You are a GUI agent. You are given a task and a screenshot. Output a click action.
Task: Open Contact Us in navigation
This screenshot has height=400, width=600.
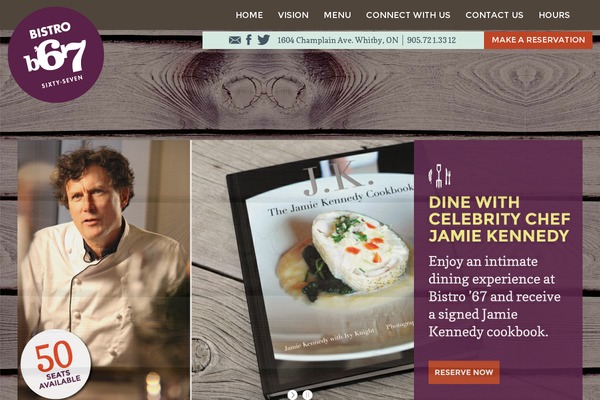coord(494,15)
